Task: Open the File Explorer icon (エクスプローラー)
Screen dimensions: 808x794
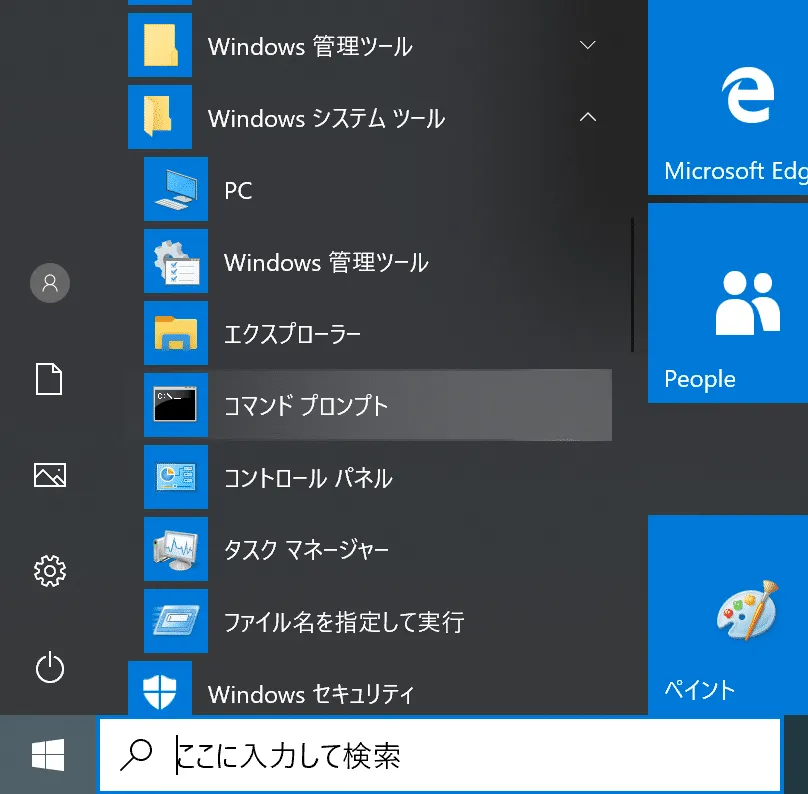Action: point(176,333)
